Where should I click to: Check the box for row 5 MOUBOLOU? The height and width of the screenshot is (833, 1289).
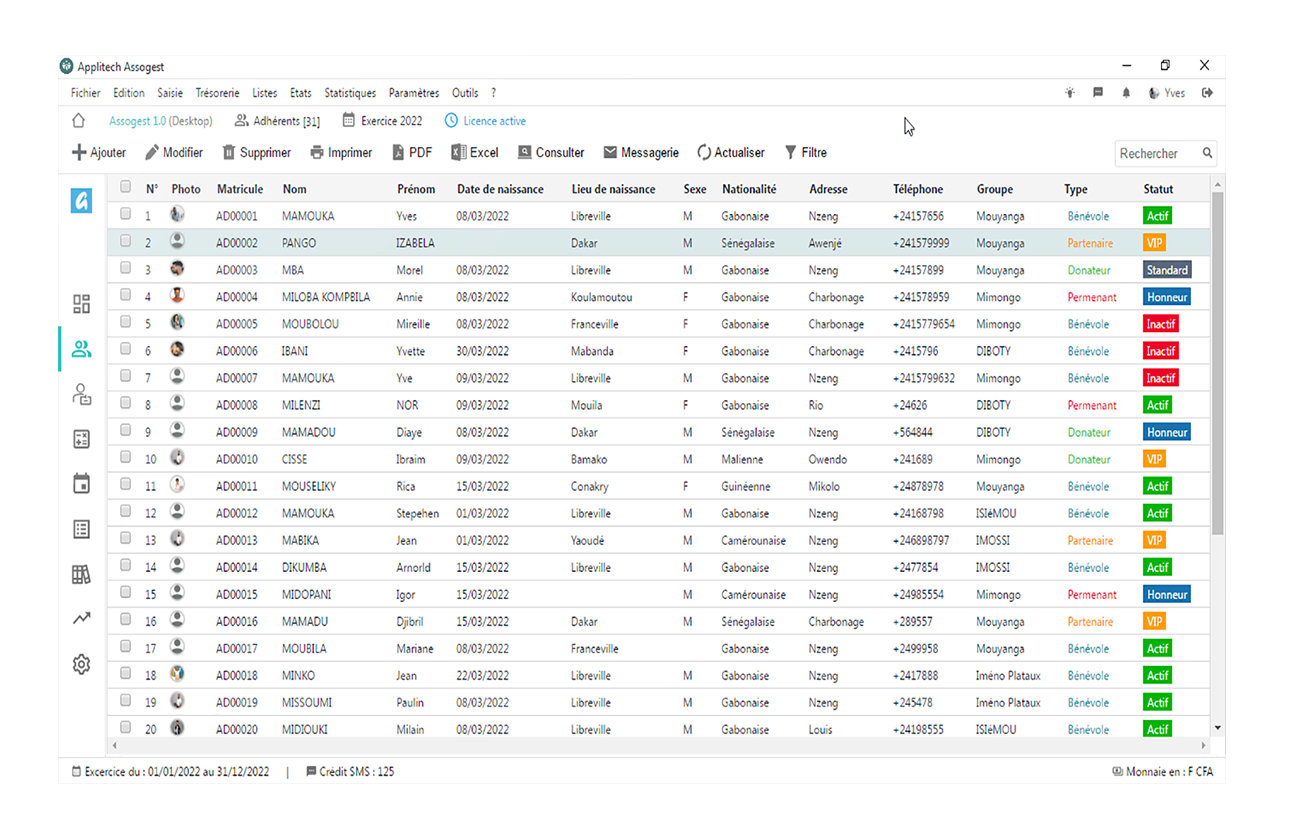pyautogui.click(x=126, y=321)
